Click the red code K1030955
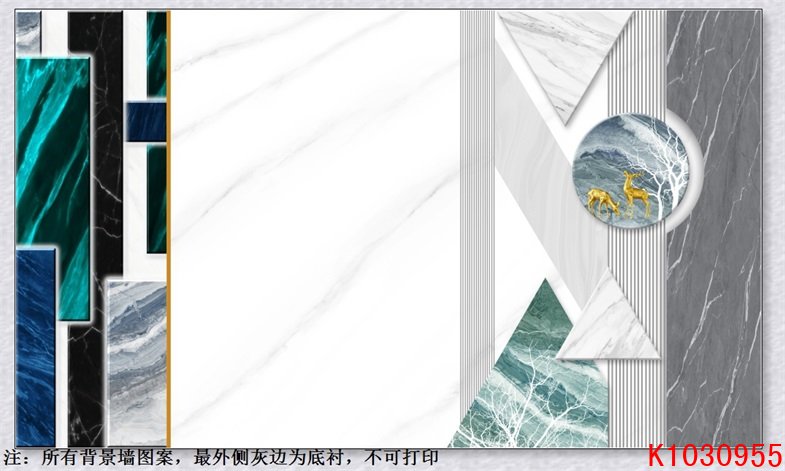Image resolution: width=785 pixels, height=471 pixels. point(715,456)
